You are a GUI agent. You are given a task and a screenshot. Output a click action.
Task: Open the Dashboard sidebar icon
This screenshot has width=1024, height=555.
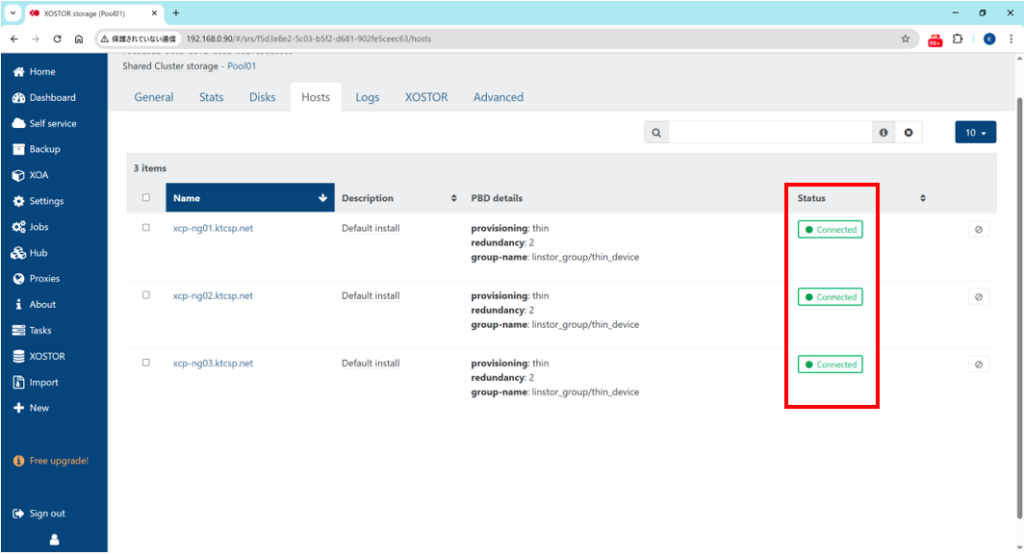coord(19,98)
